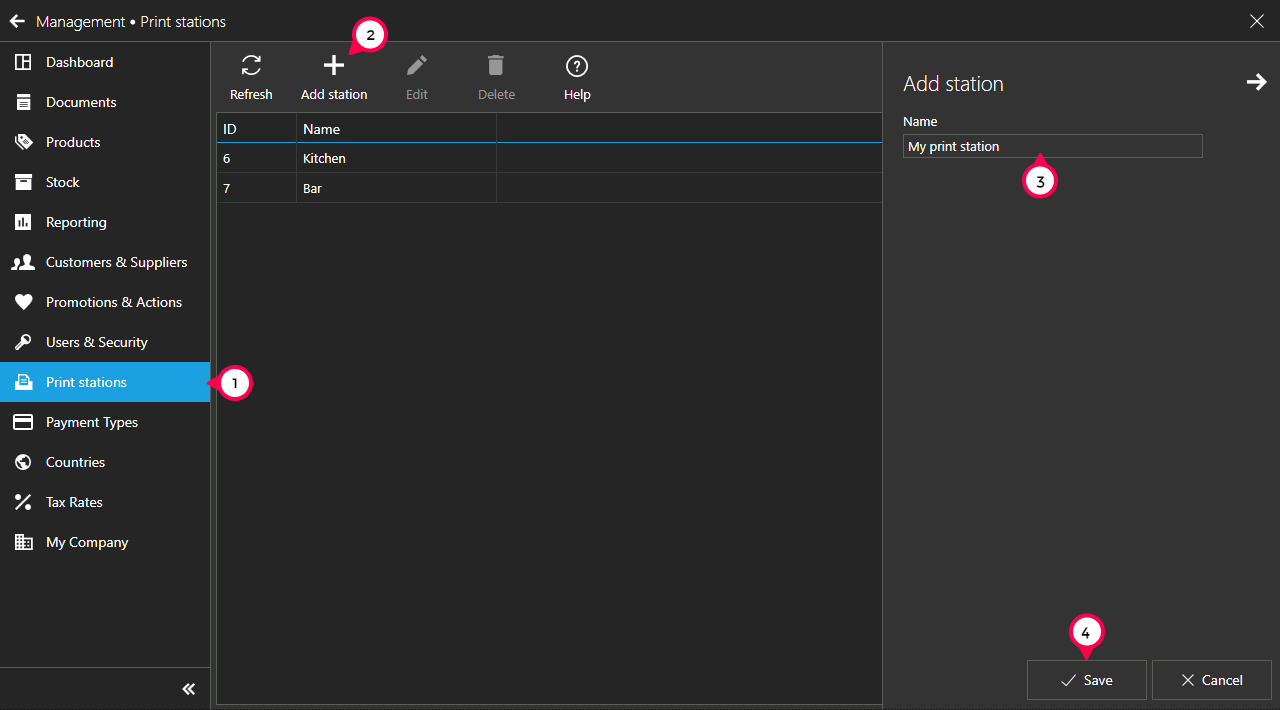Click the Users & Security key icon
This screenshot has width=1280, height=710.
[23, 342]
